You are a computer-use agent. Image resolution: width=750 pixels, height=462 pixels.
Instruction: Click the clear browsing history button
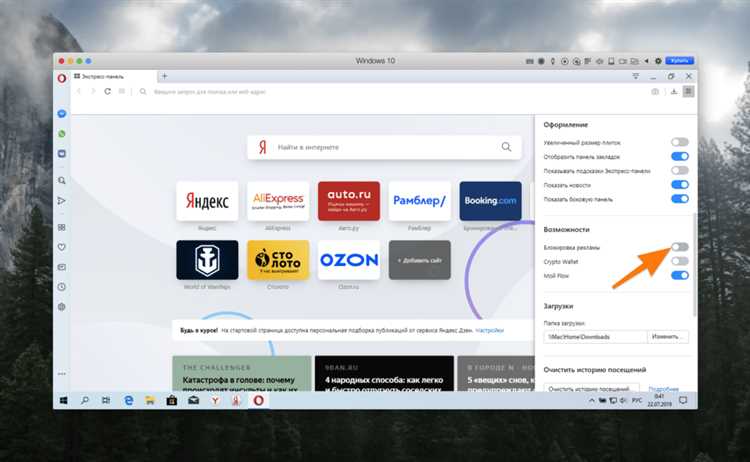(x=591, y=388)
